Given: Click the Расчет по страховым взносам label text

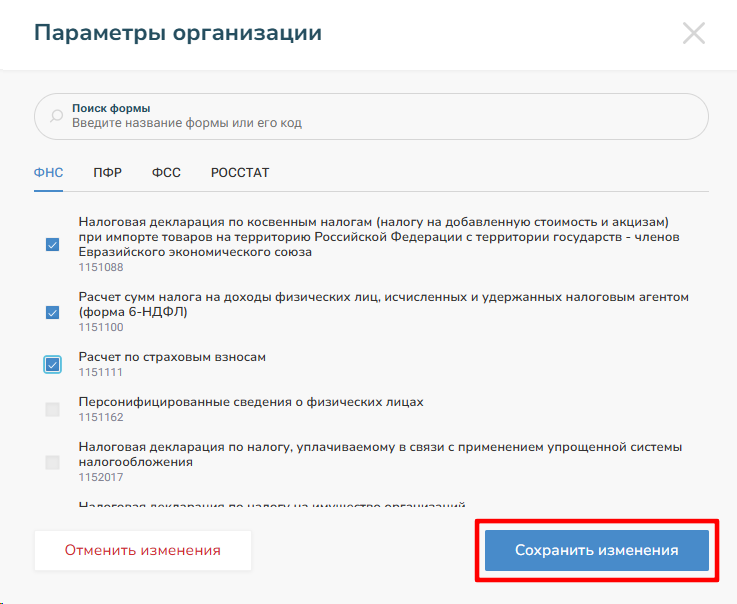Looking at the screenshot, I should coord(172,357).
